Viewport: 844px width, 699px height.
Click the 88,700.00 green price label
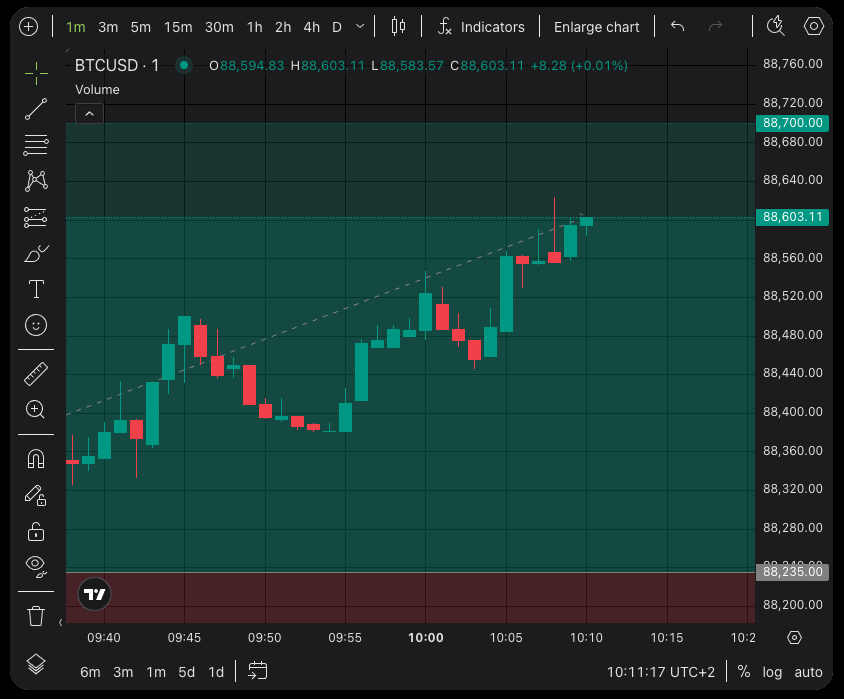click(792, 123)
